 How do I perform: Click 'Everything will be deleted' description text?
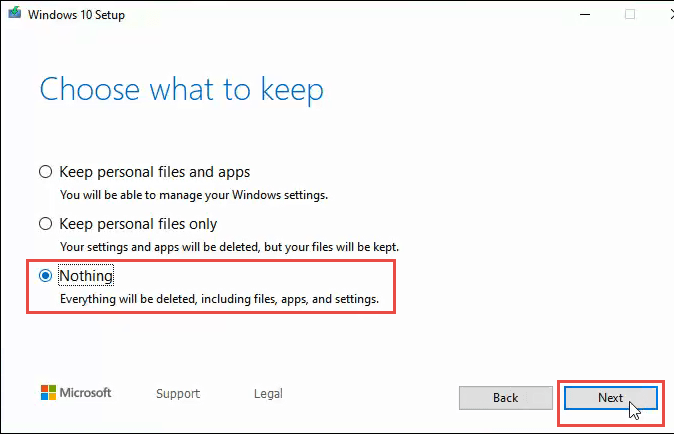click(219, 298)
